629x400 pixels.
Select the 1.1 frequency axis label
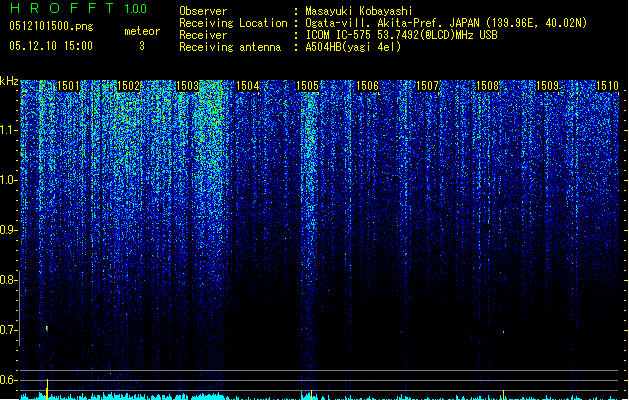(x=9, y=130)
